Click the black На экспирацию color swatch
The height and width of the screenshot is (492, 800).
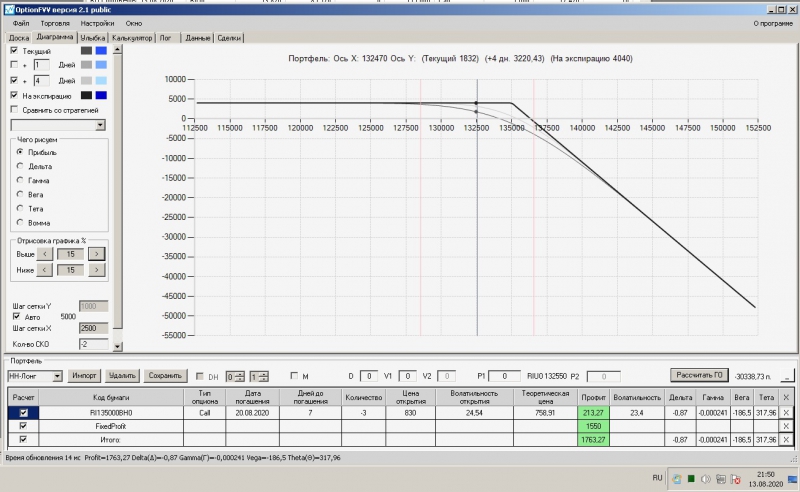click(x=86, y=95)
